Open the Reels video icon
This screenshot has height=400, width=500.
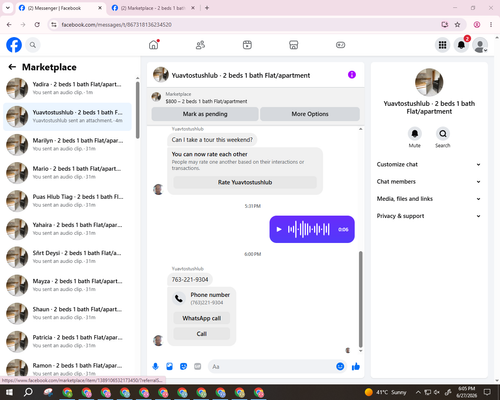[247, 45]
